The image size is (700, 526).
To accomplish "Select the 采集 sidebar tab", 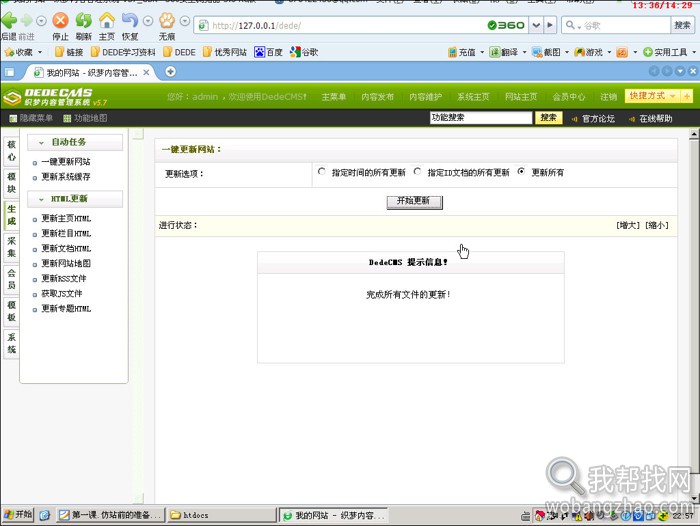I will click(x=12, y=247).
